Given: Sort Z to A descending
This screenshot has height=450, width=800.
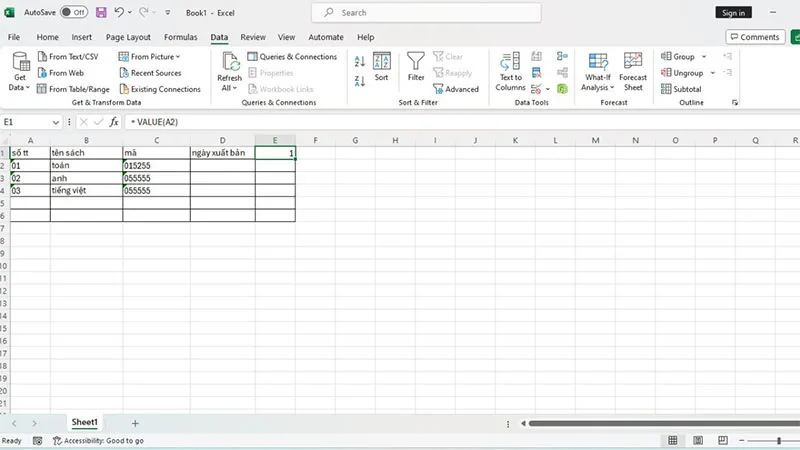Looking at the screenshot, I should 360,81.
